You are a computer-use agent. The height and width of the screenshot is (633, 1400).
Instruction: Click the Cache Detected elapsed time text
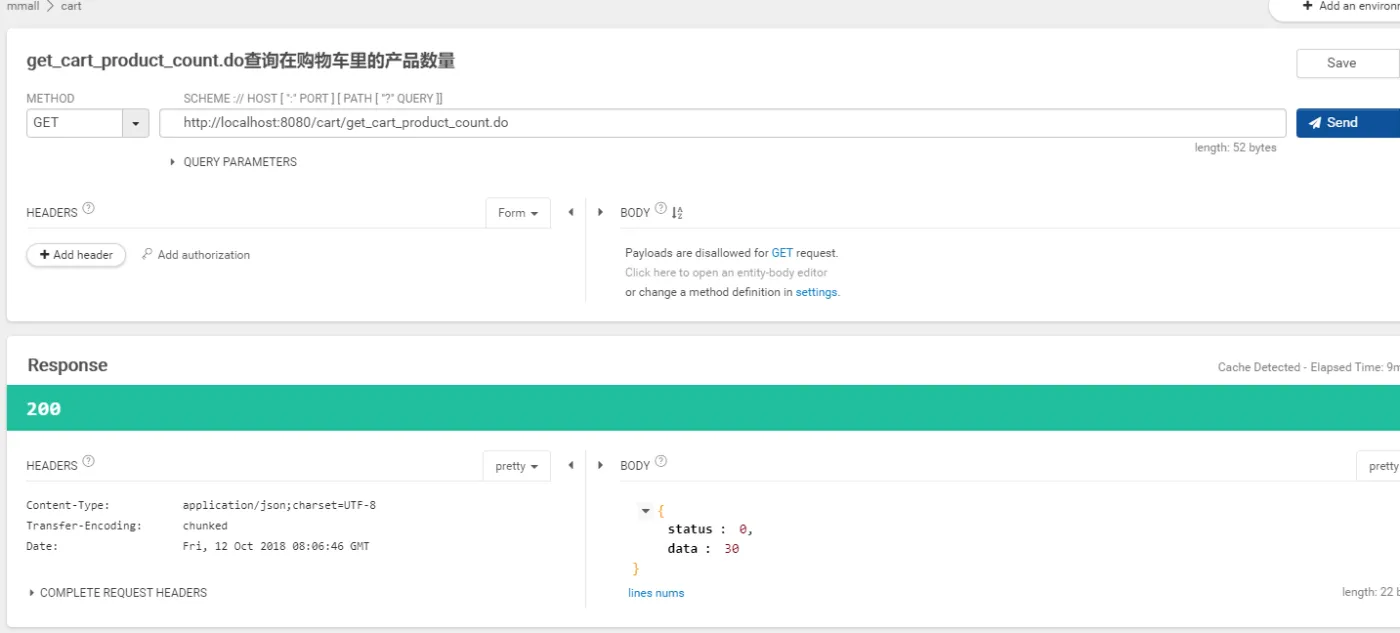[1309, 367]
